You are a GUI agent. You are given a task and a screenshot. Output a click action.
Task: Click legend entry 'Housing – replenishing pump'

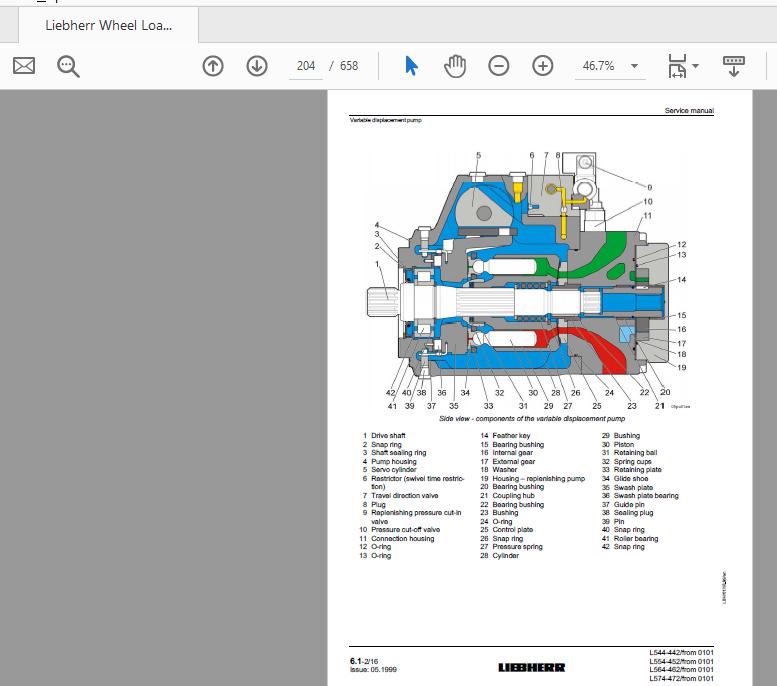[539, 479]
